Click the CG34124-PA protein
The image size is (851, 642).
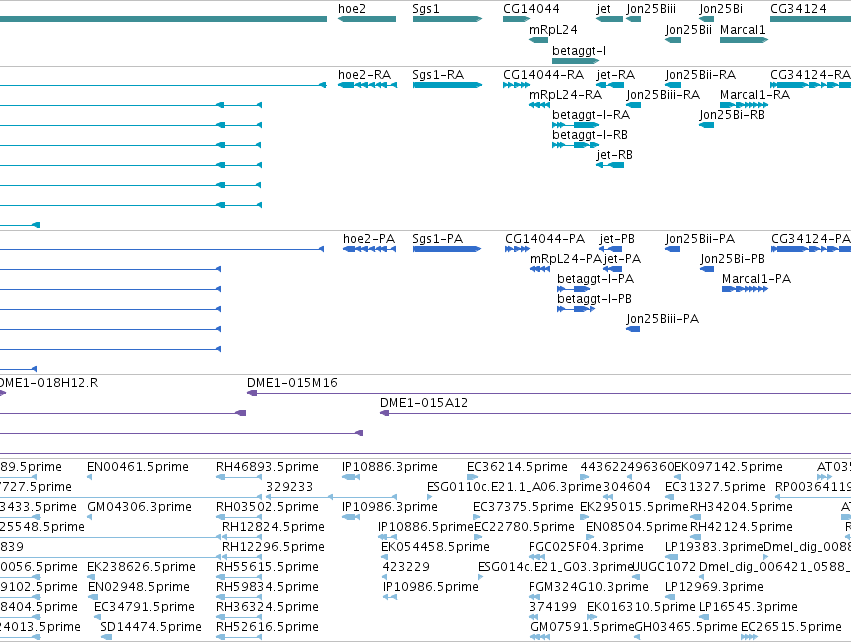tap(811, 249)
